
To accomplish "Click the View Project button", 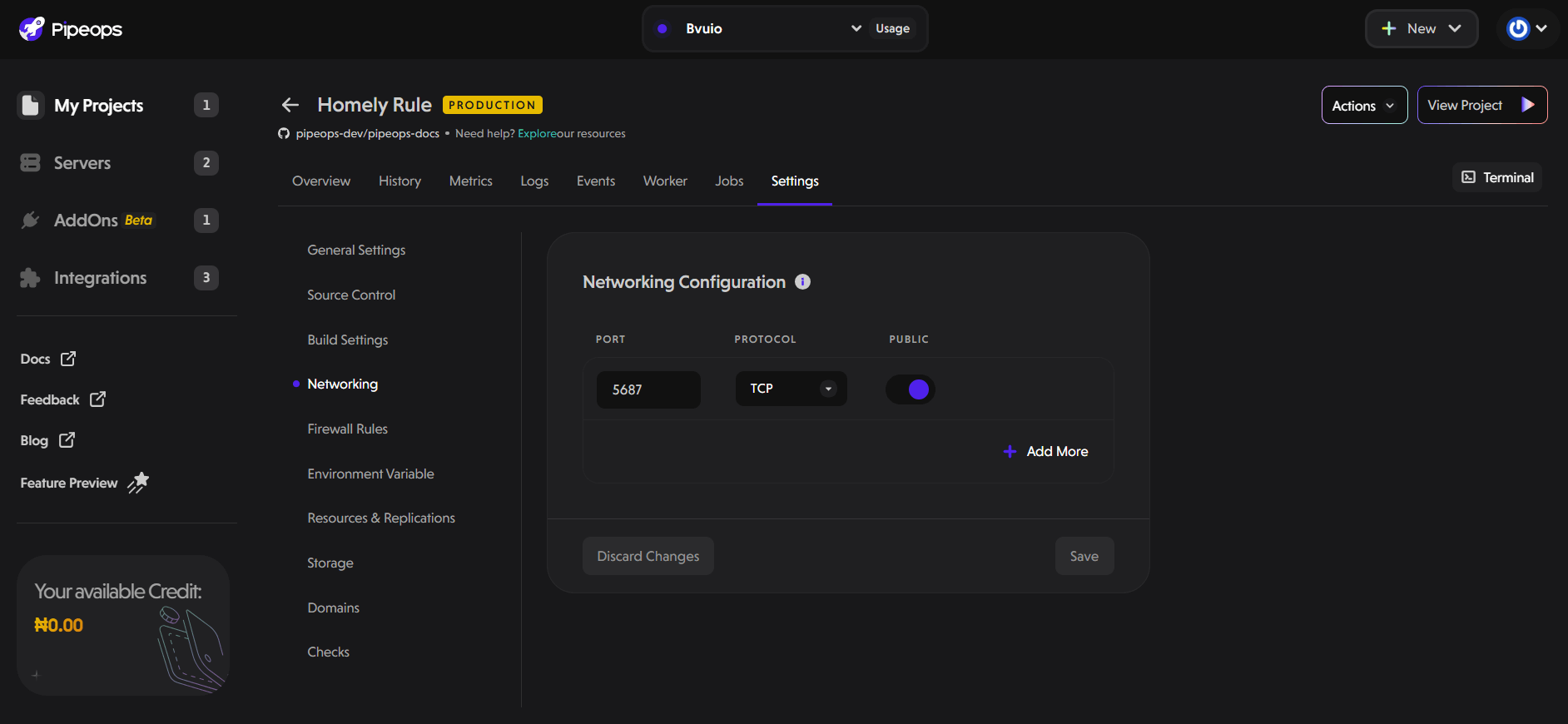I will (x=1482, y=105).
